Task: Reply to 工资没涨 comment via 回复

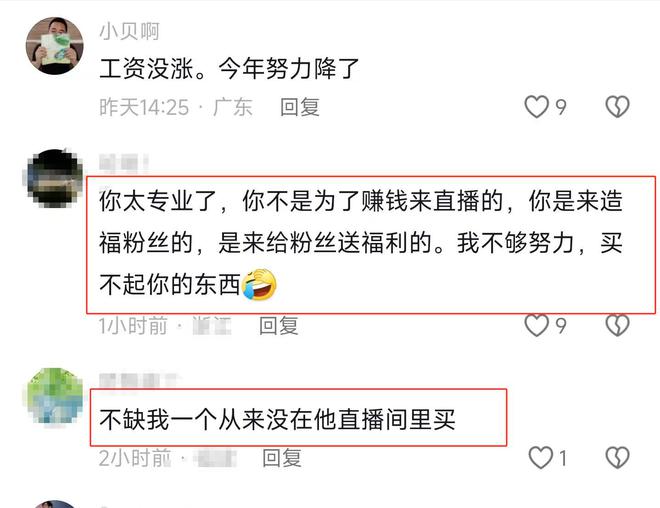Action: (x=300, y=107)
